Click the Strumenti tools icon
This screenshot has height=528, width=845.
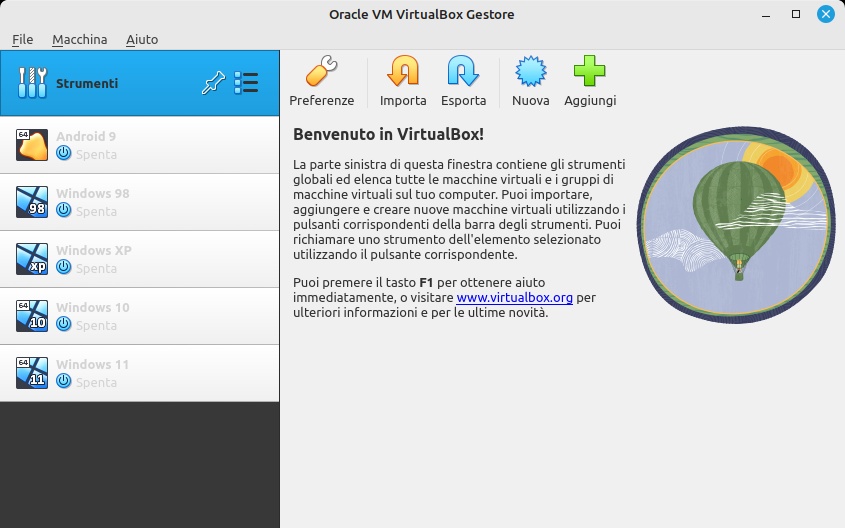pos(32,83)
